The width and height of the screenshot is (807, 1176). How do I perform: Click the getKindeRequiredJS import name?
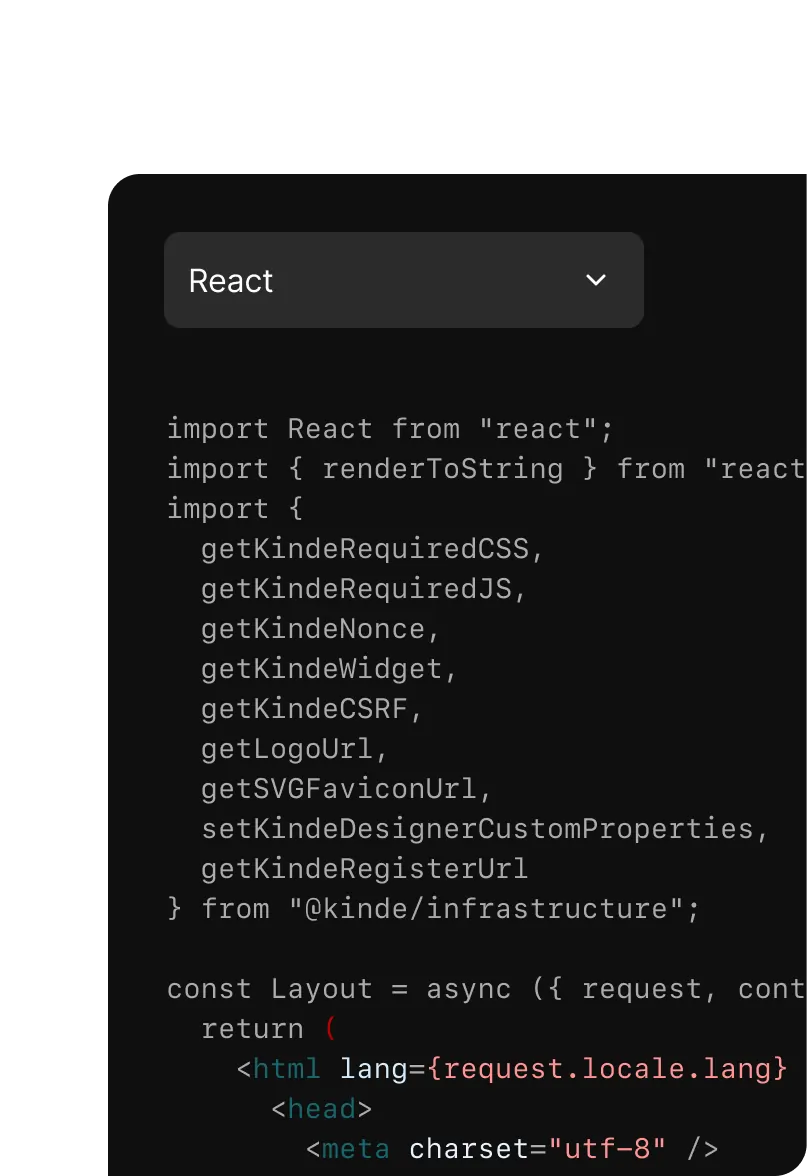point(364,588)
